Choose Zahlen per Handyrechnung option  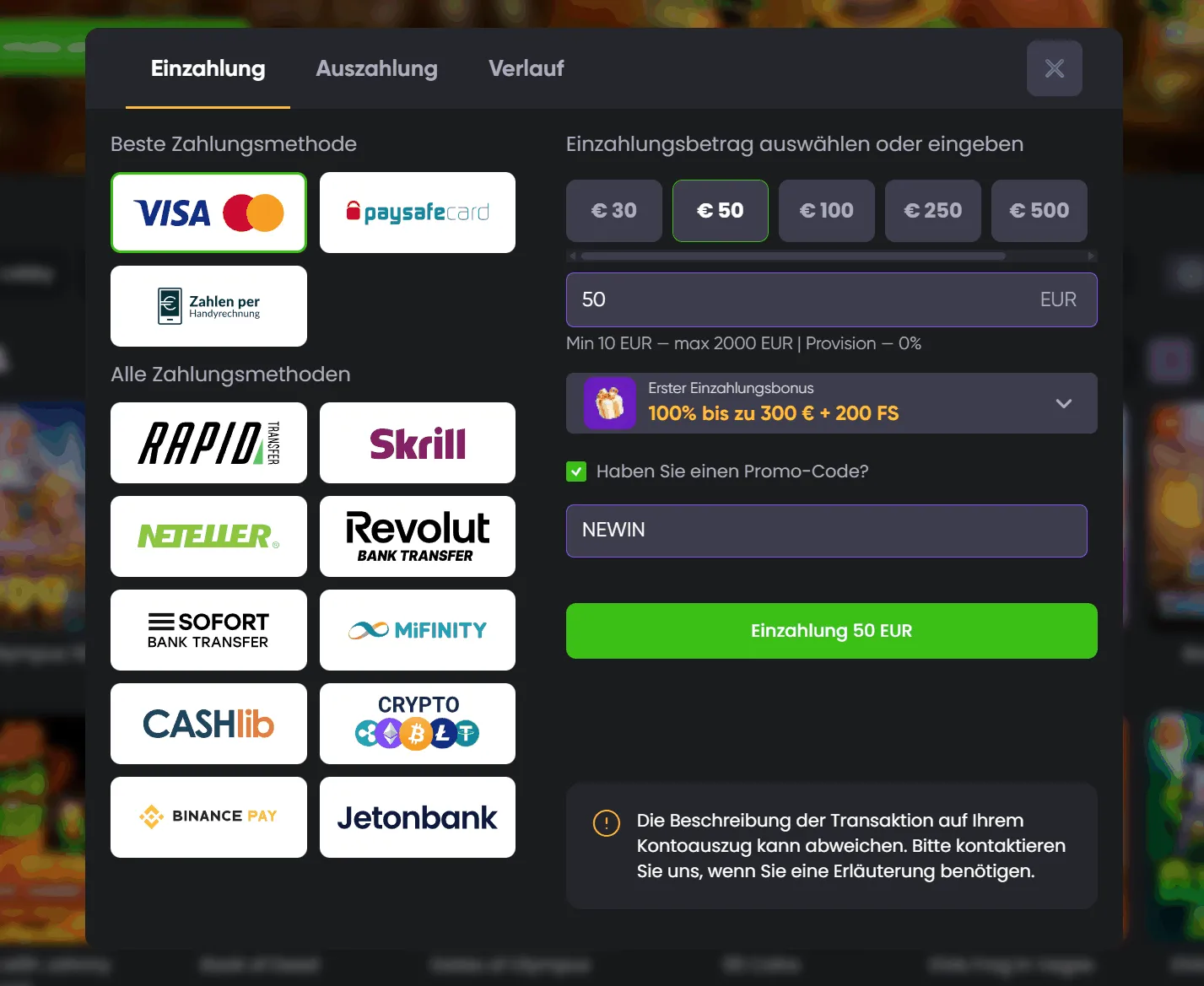[208, 306]
